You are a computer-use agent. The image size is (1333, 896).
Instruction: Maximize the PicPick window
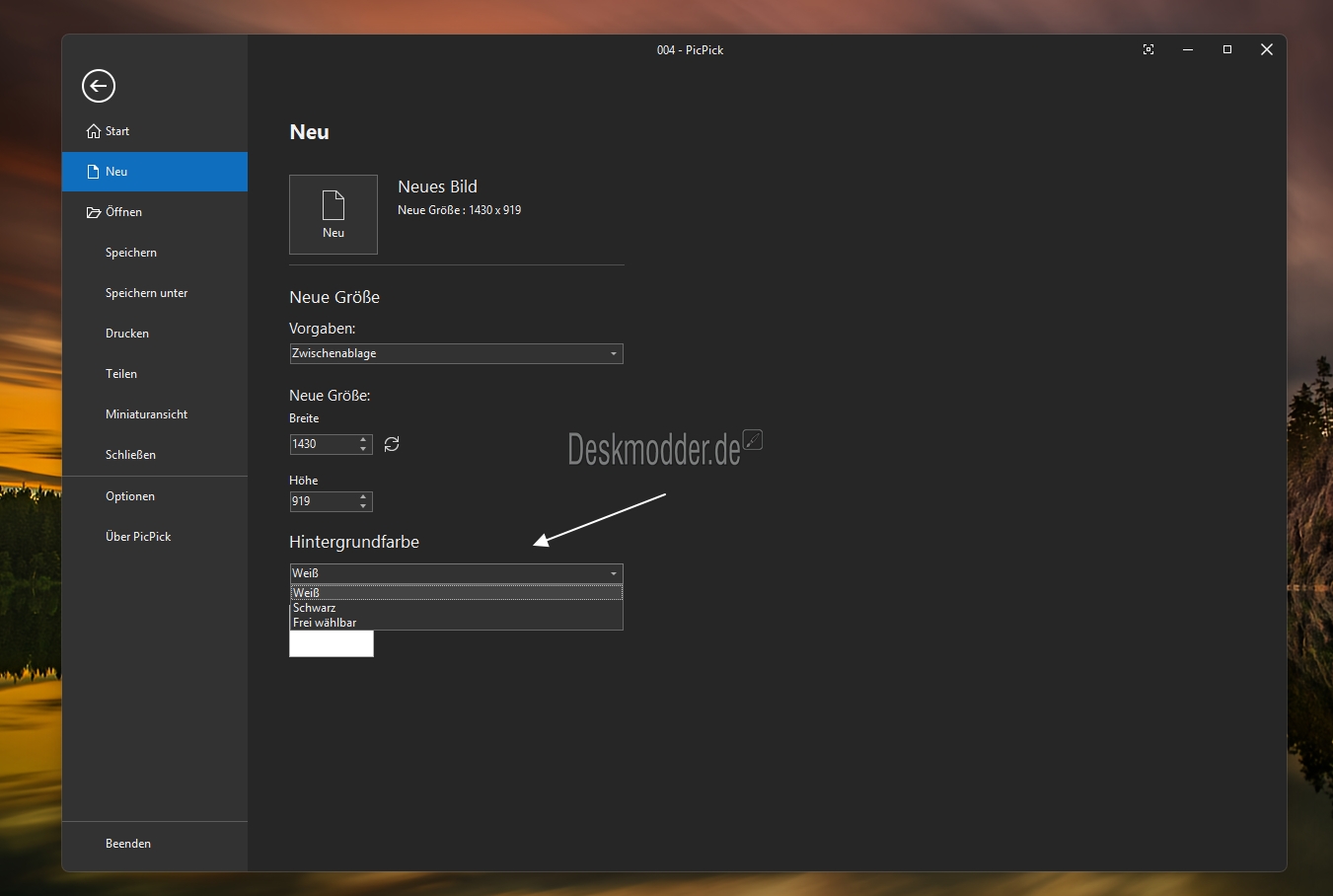[1227, 49]
